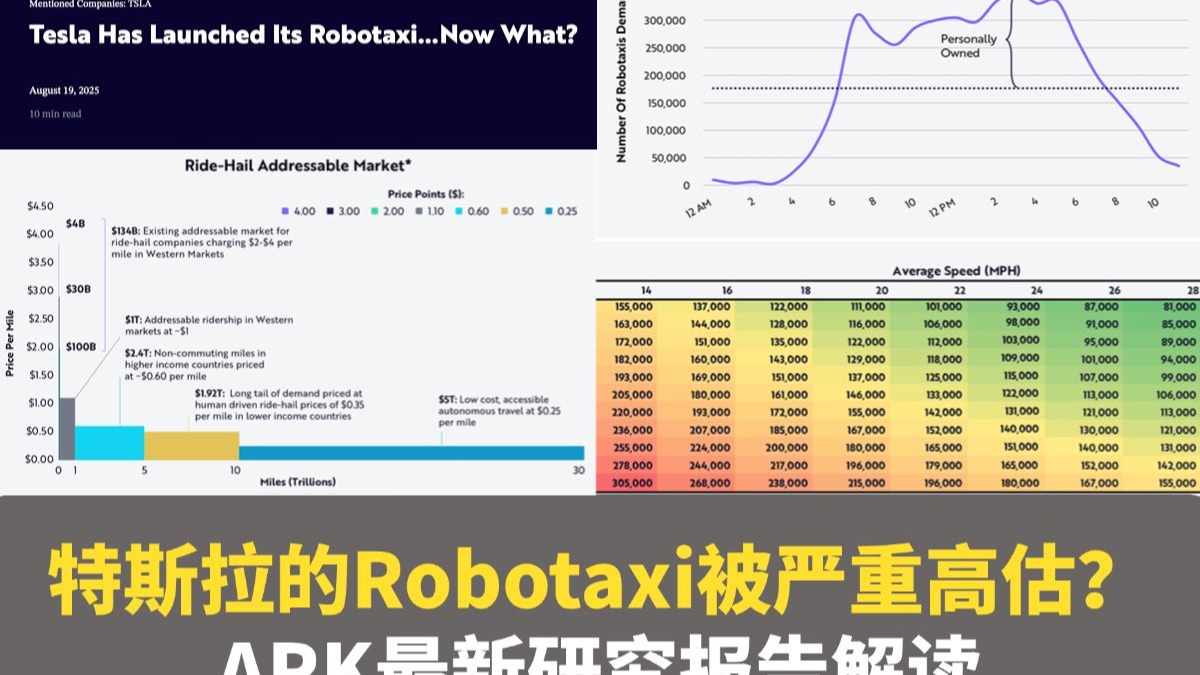
Task: Click the '185,000' table cell
Action: [x=787, y=430]
